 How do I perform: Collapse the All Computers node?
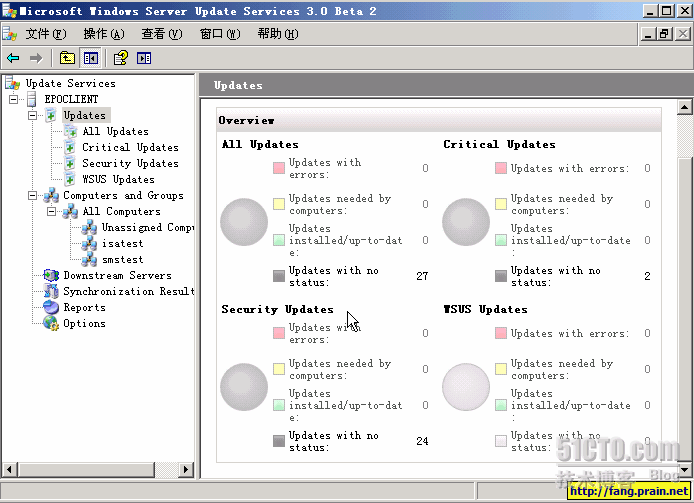point(51,212)
